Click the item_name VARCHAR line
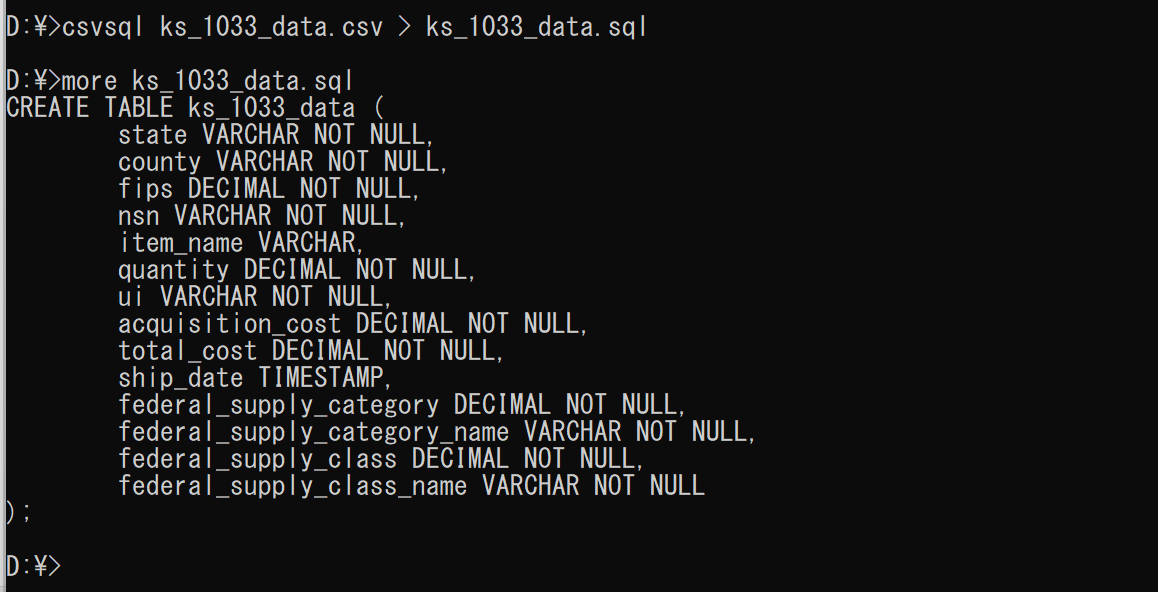This screenshot has height=592, width=1158. (241, 243)
